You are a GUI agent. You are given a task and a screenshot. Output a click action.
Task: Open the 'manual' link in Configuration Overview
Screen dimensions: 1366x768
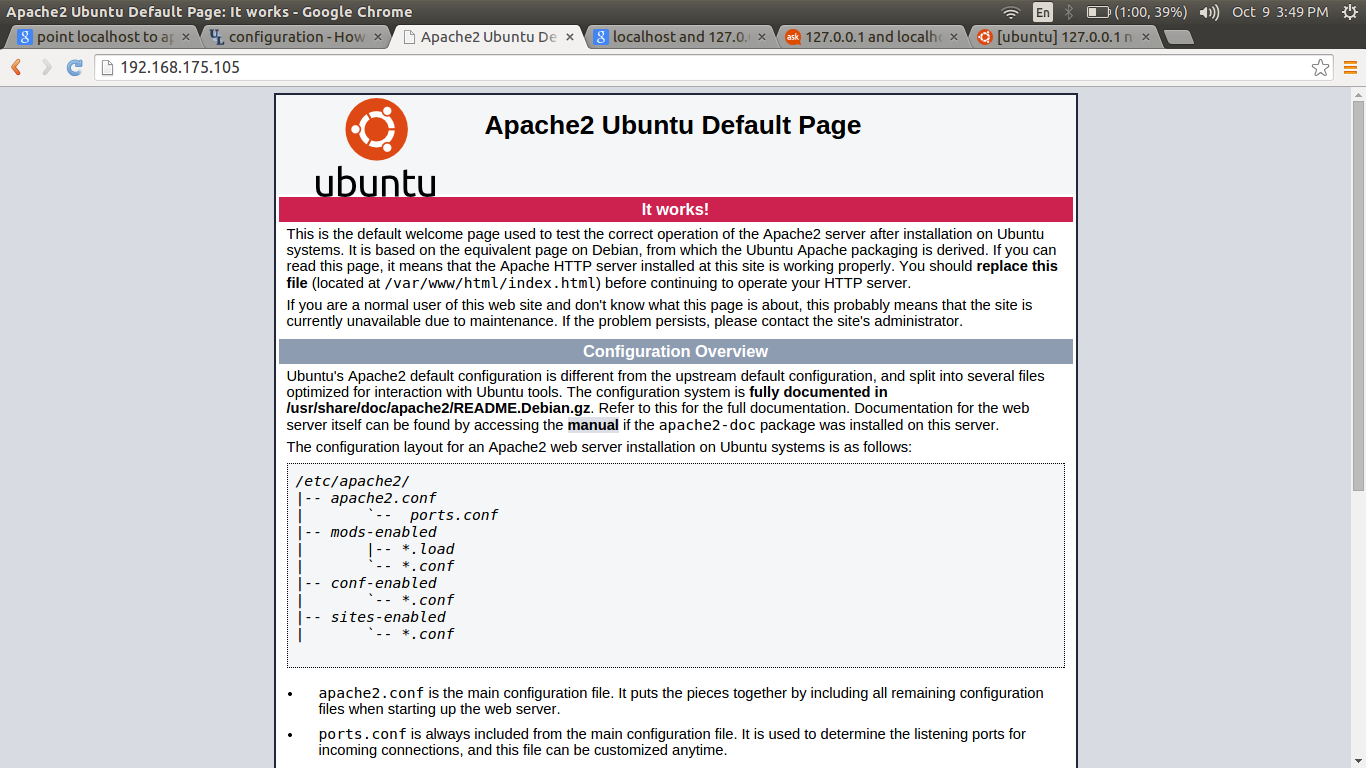pos(593,425)
